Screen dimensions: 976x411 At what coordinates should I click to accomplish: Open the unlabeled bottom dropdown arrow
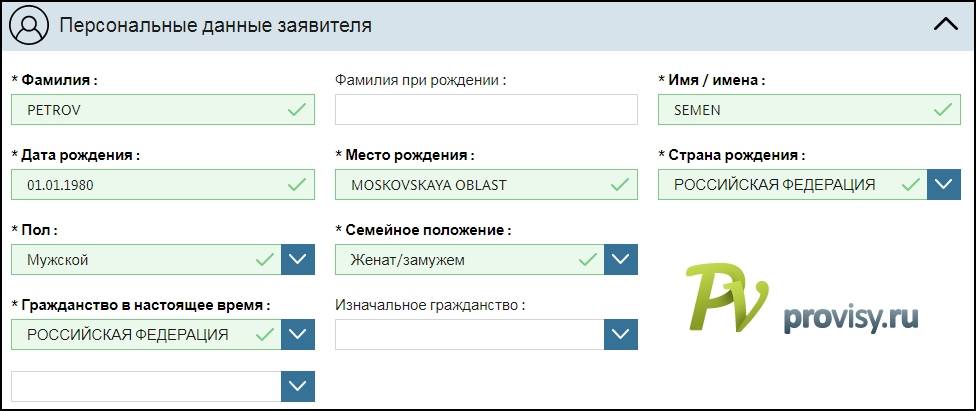click(x=298, y=386)
